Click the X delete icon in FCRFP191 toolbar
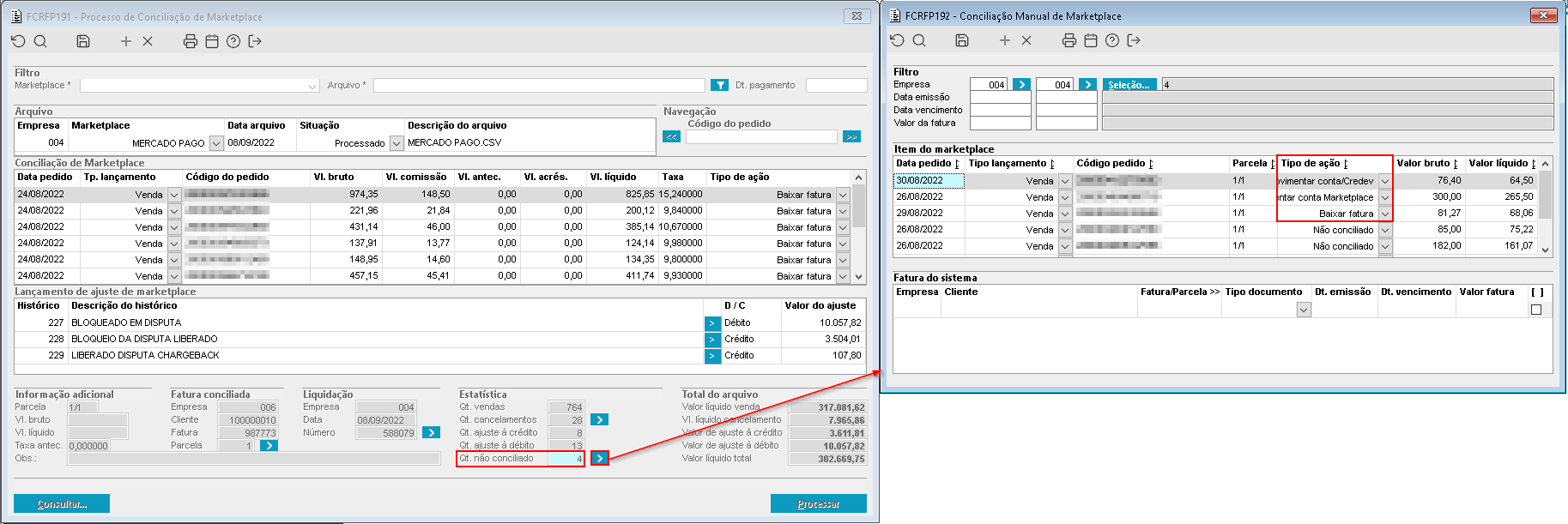Viewport: 1568px width, 524px height. [x=148, y=41]
